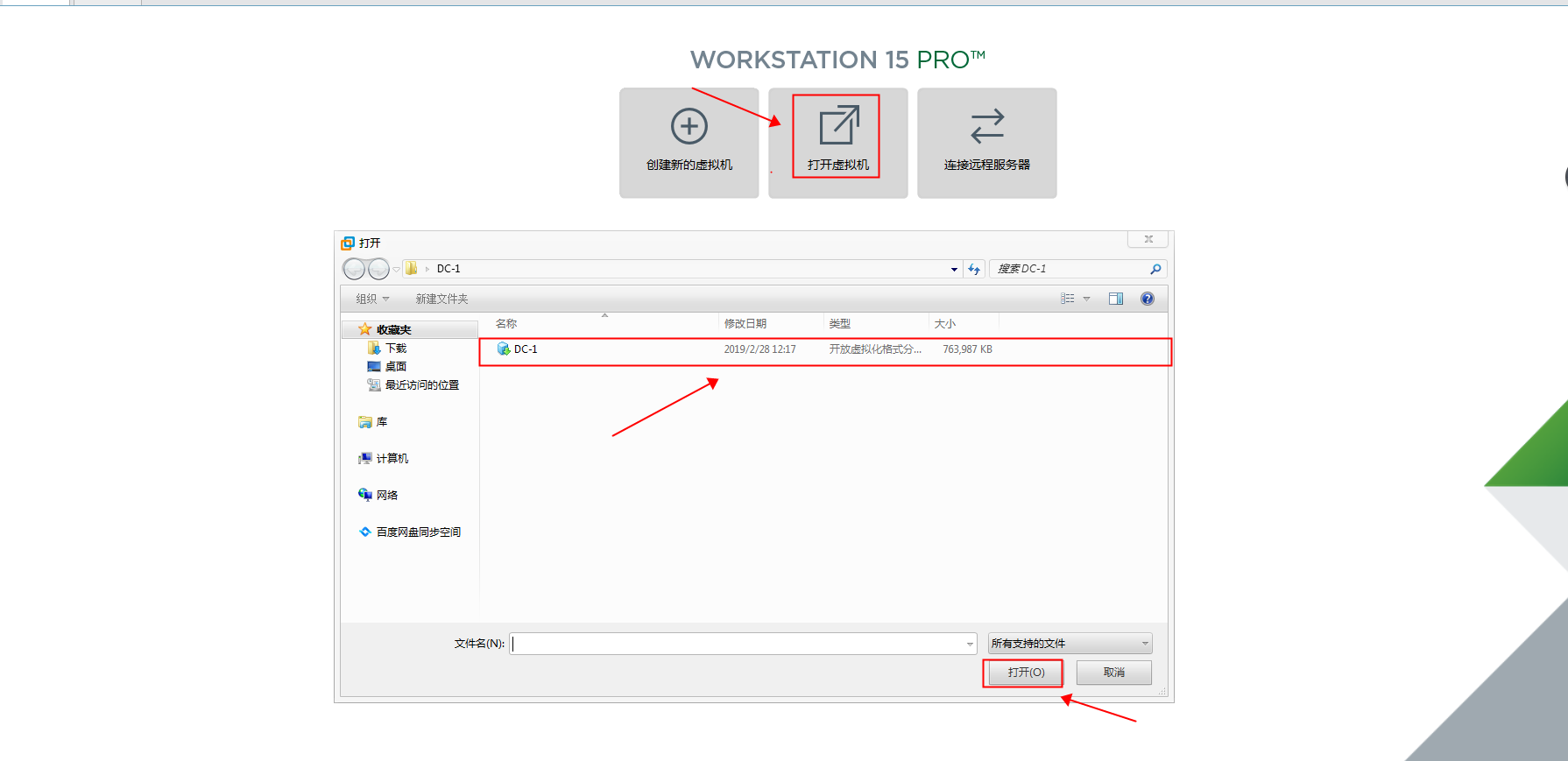The image size is (1568, 761).
Task: Close the Open (打开) dialog
Action: click(1148, 239)
